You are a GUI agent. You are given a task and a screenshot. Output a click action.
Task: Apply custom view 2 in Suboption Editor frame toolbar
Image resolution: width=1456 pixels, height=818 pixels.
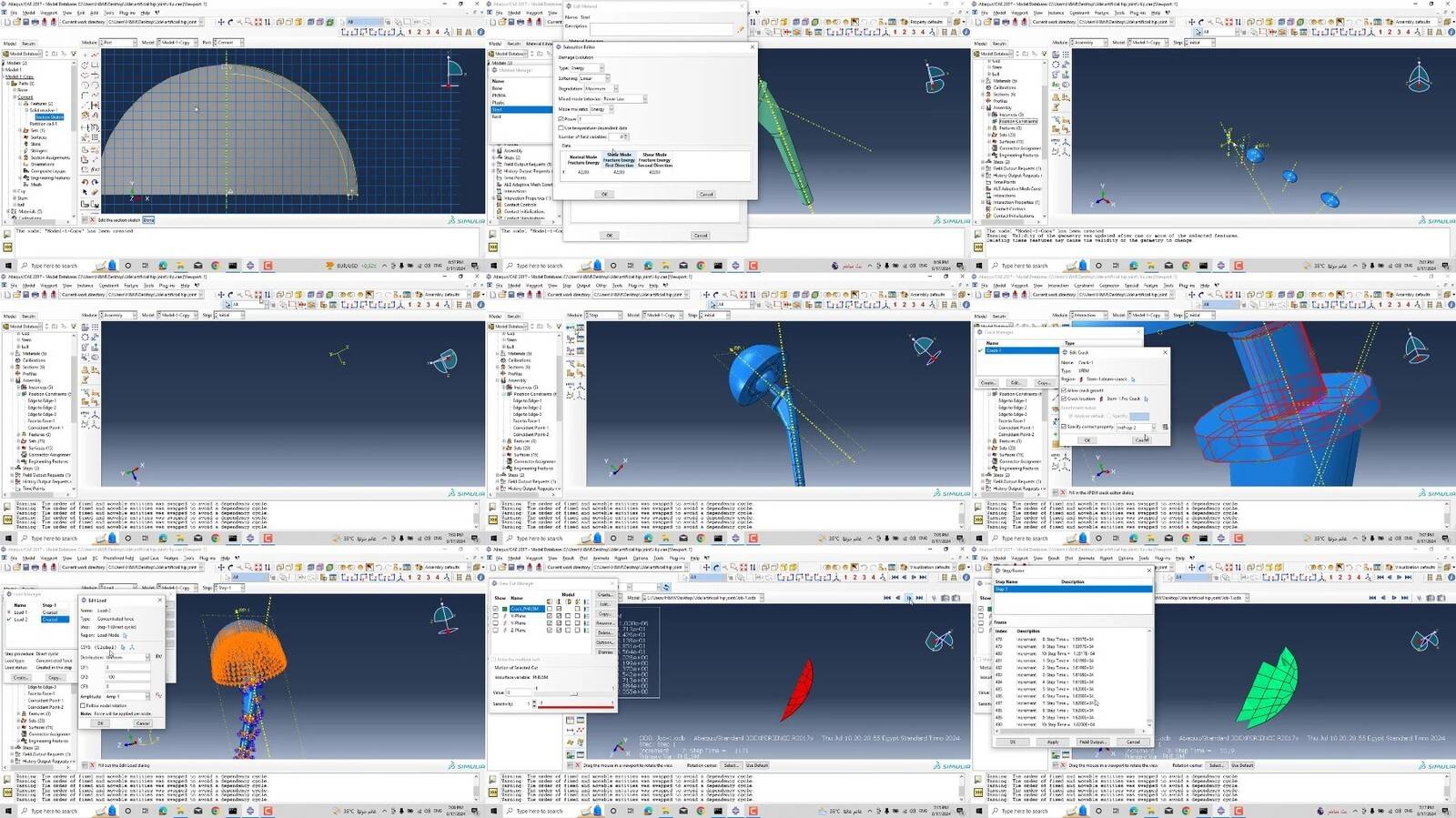pyautogui.click(x=905, y=32)
